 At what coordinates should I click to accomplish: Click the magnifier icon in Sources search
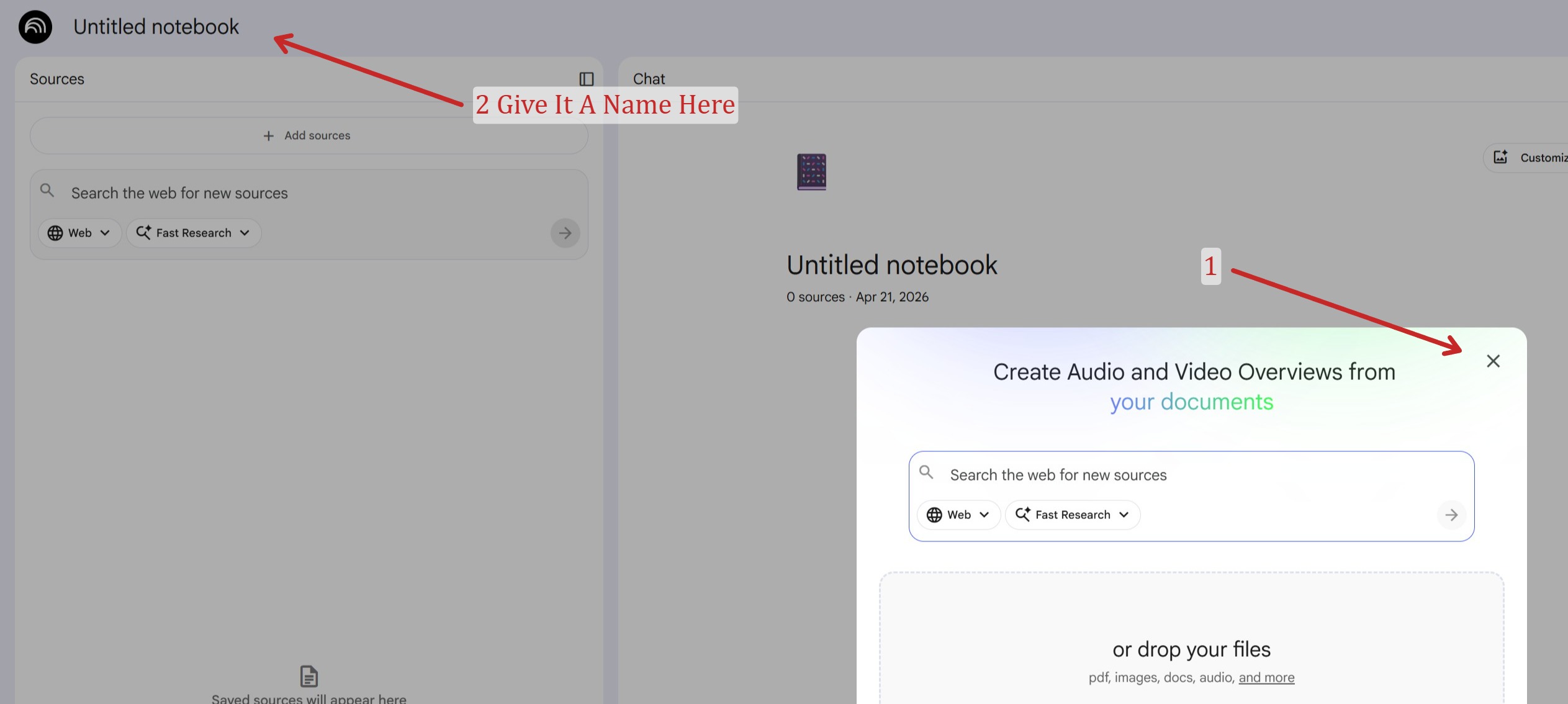click(47, 191)
